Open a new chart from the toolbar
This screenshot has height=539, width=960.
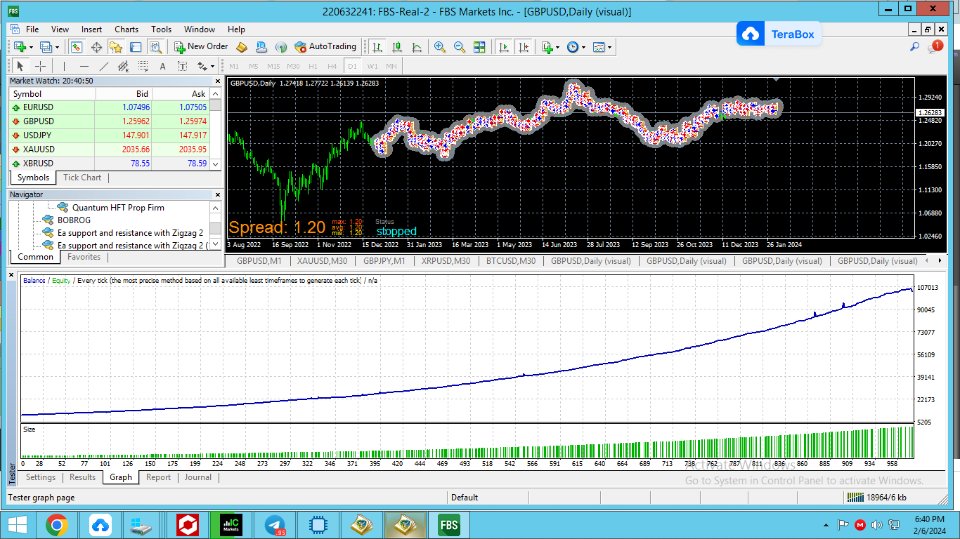pyautogui.click(x=20, y=47)
